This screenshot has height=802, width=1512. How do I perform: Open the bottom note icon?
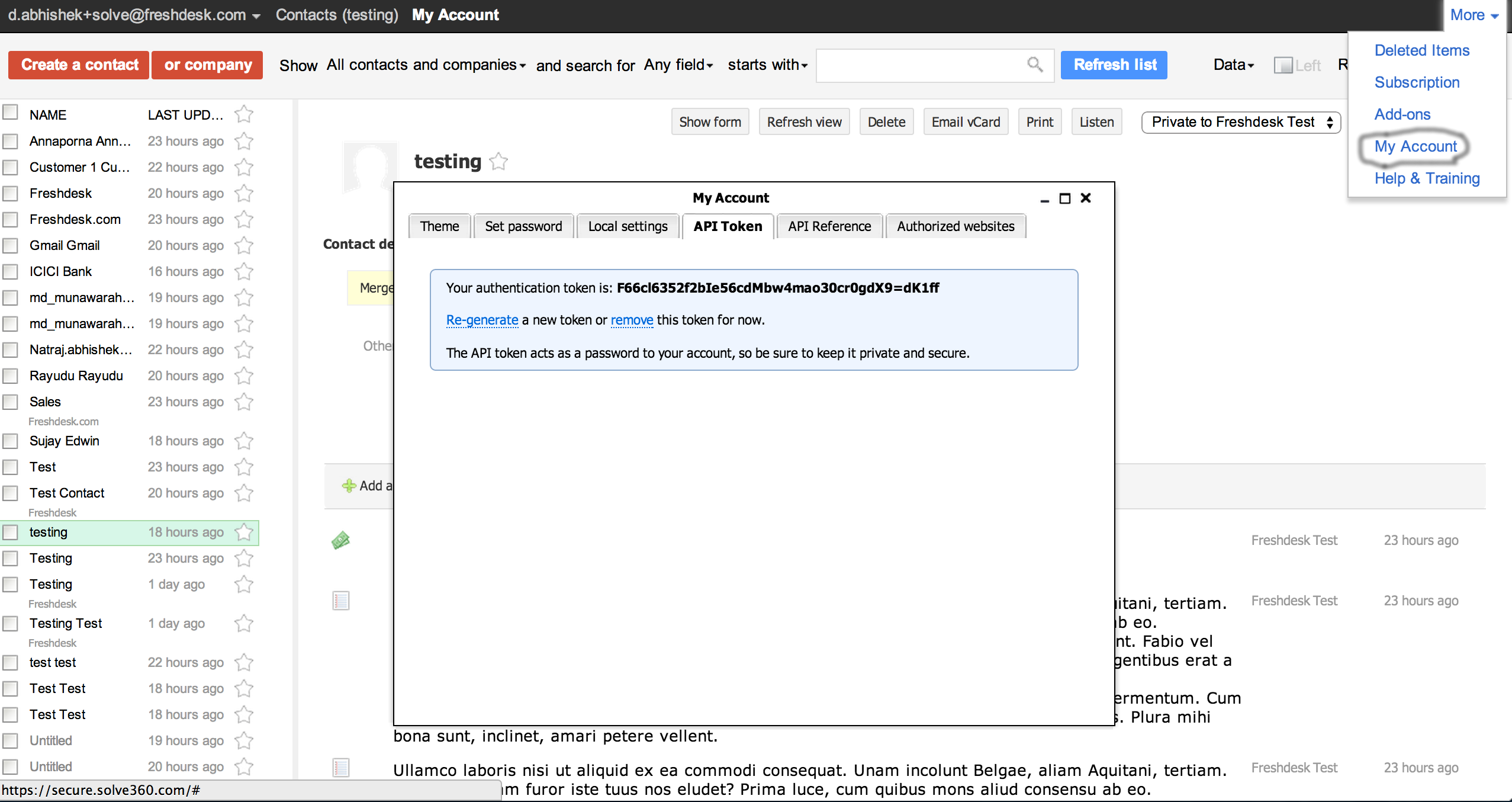[x=341, y=768]
